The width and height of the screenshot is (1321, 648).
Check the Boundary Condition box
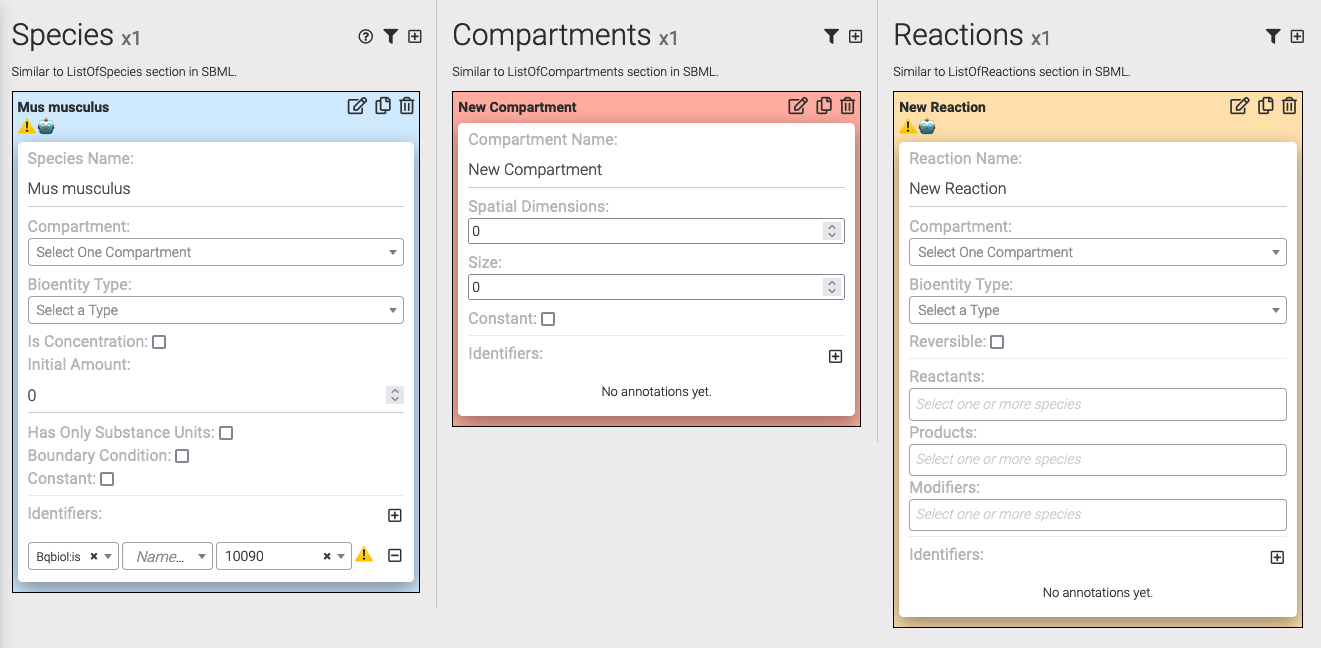(182, 456)
